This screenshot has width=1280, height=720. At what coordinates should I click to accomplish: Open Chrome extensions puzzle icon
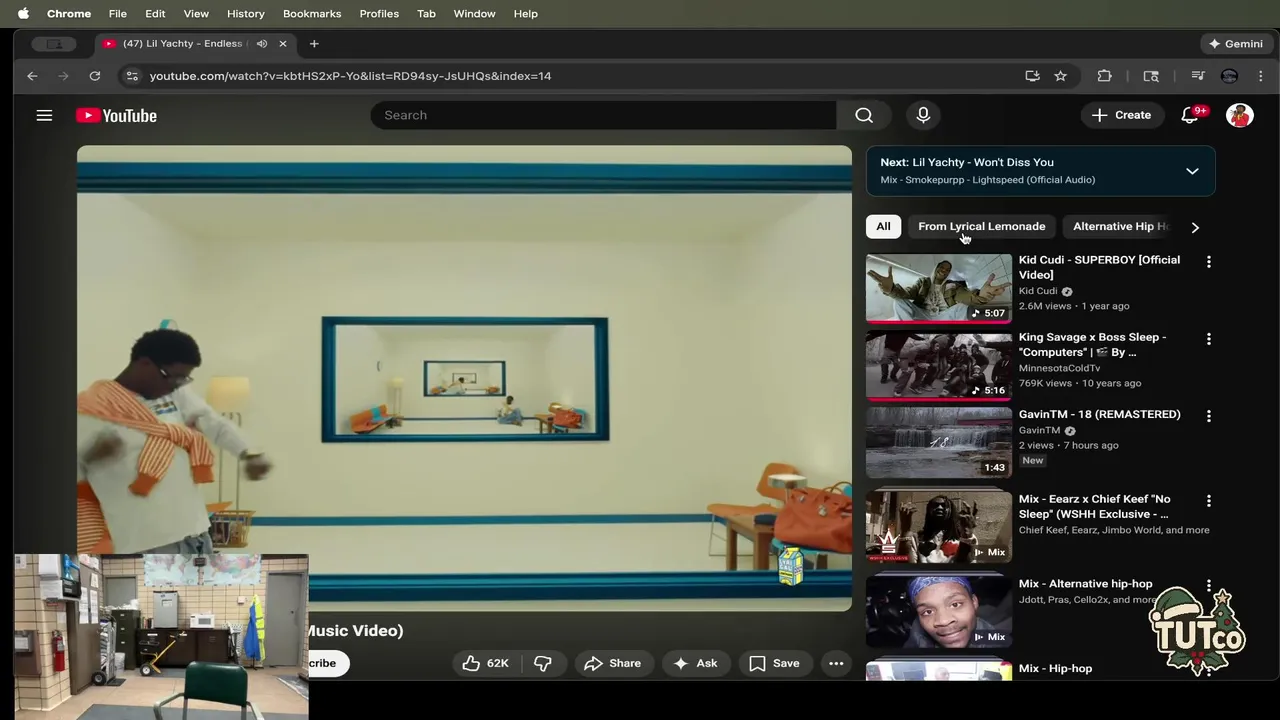pos(1104,76)
